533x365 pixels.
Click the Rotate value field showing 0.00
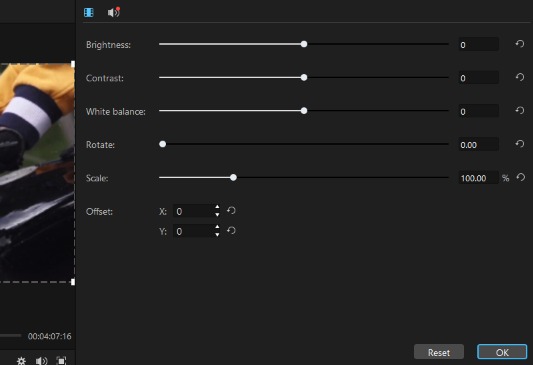[x=479, y=144]
